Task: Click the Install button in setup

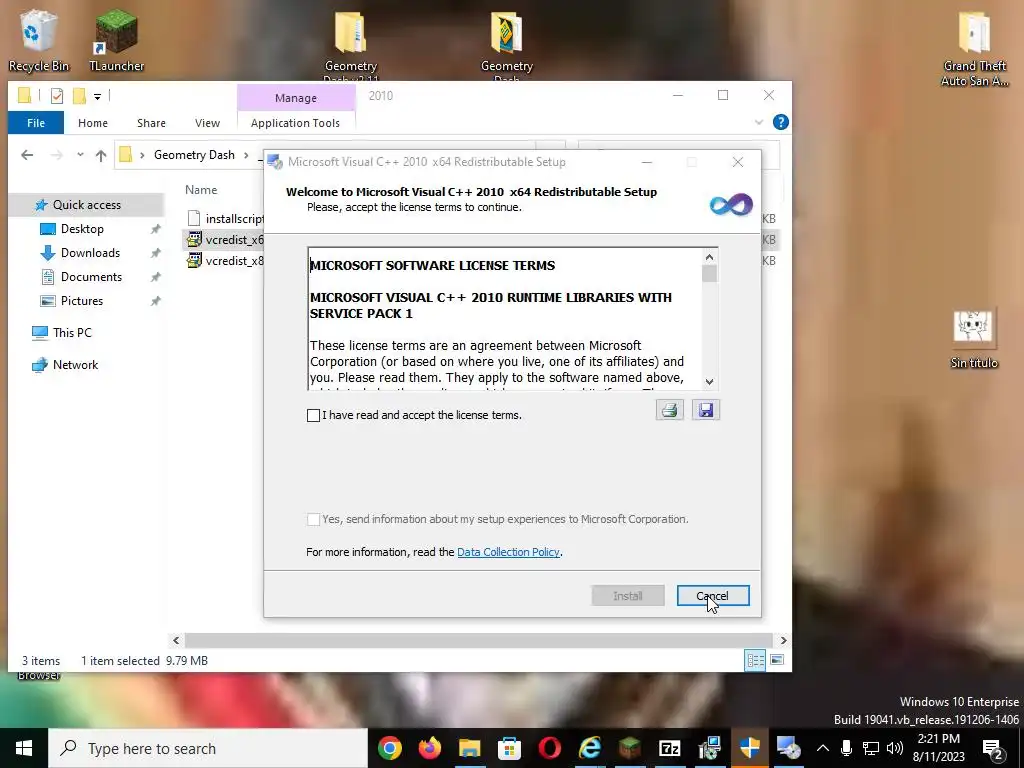Action: tap(628, 596)
